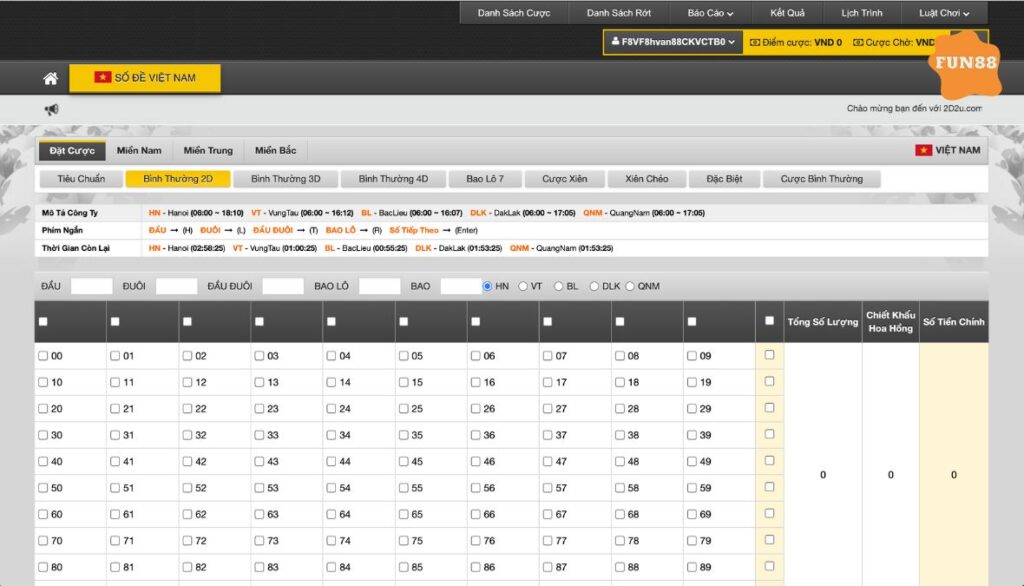The height and width of the screenshot is (586, 1024).
Task: Click the Số Tiền Chính column header
Action: pos(953,321)
